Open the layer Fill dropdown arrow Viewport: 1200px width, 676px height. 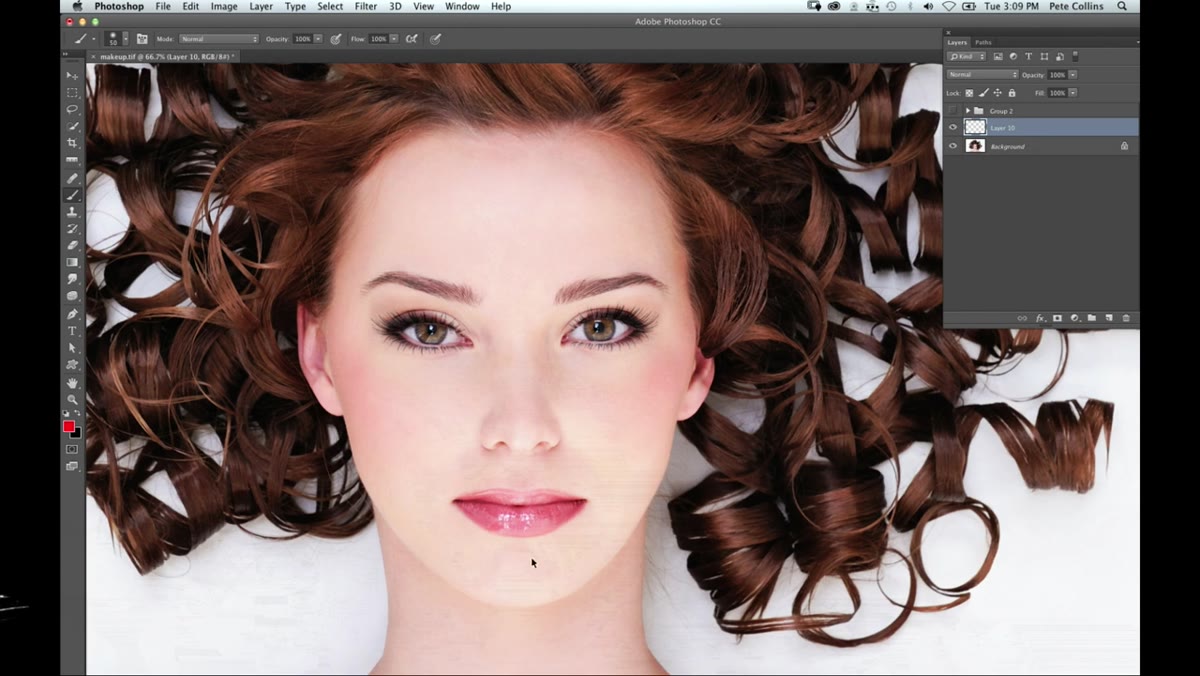(x=1072, y=93)
